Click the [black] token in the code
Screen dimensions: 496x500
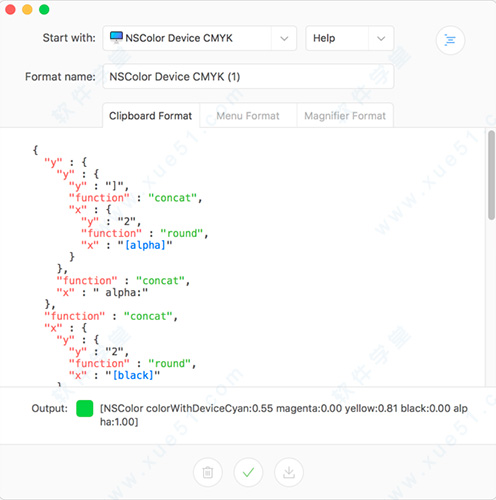tap(133, 375)
